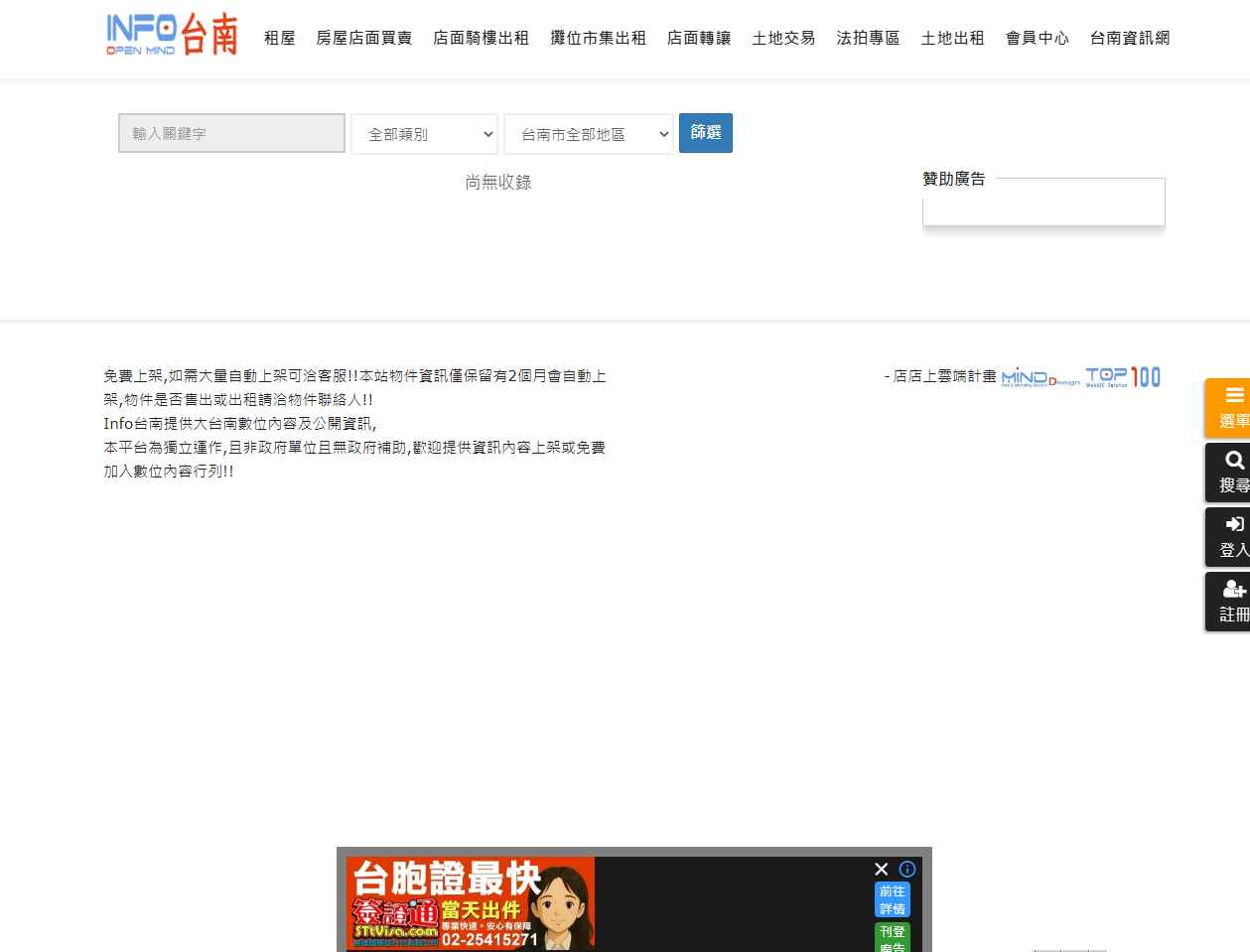Screen dimensions: 1250x952
Task: Click the 前往詳情 ad button
Action: 891,899
